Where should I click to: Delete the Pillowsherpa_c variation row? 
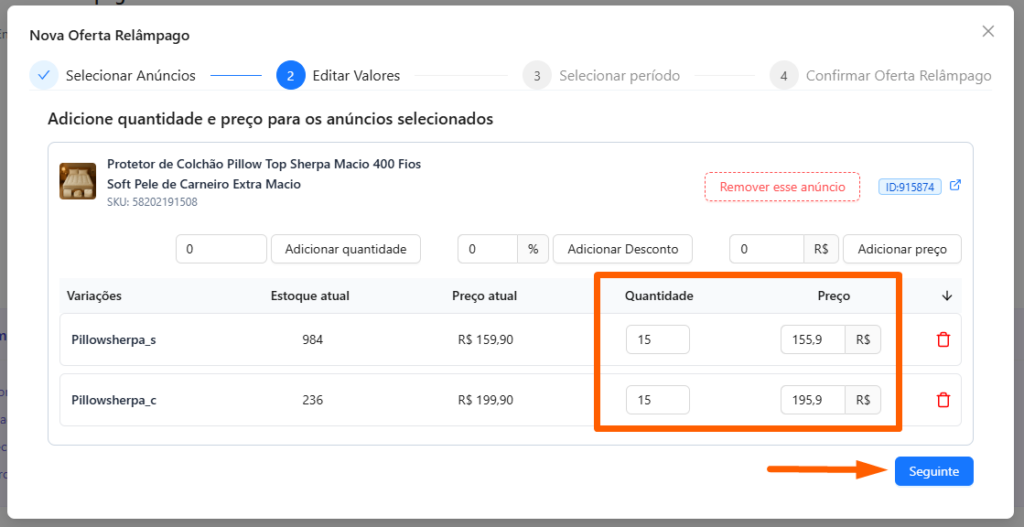(x=942, y=400)
